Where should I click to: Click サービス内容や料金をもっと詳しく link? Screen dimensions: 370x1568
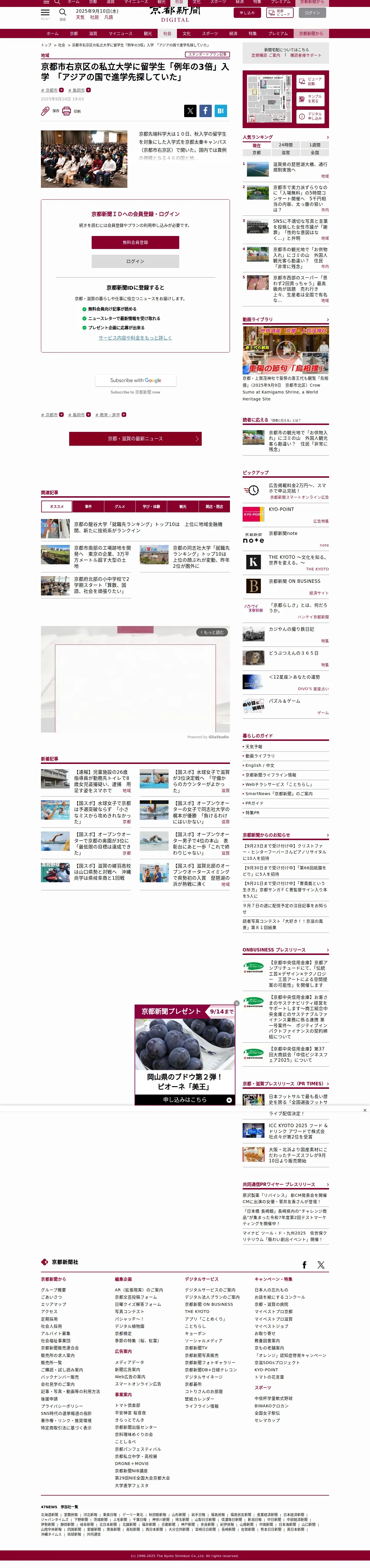tap(135, 338)
